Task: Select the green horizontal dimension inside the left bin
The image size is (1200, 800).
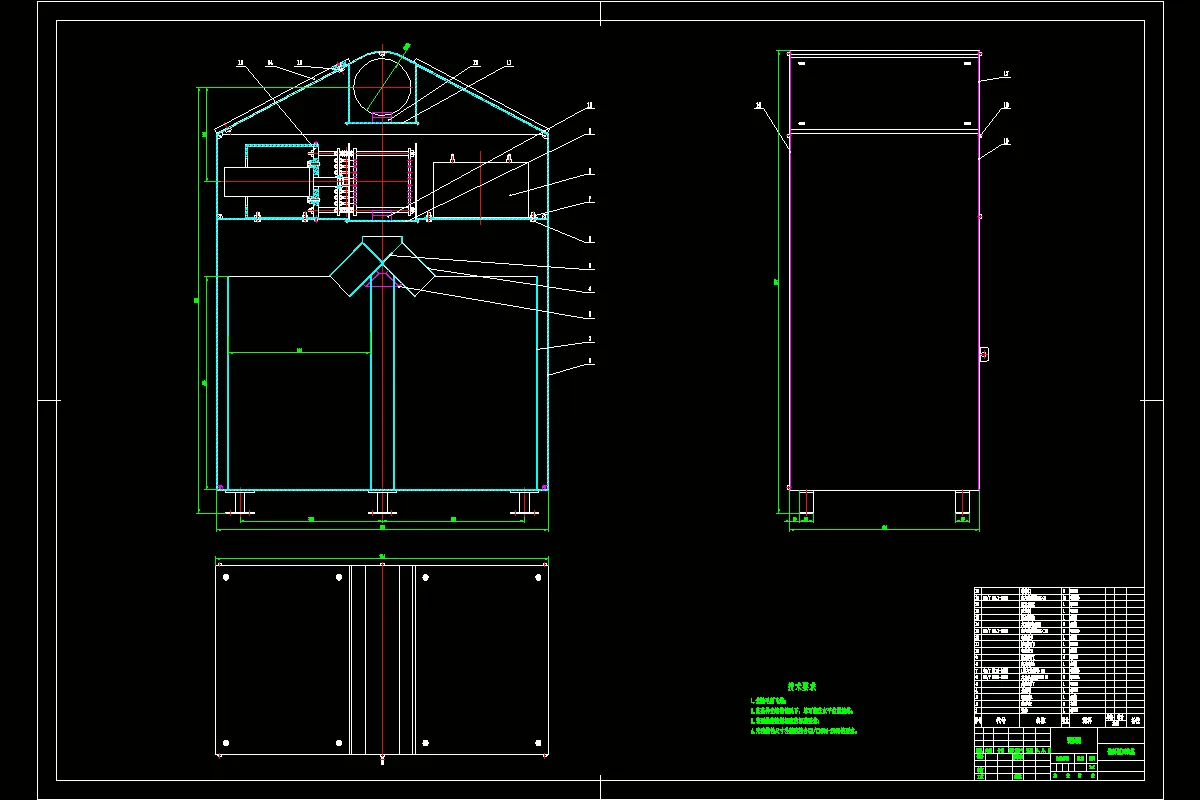Action: click(299, 351)
